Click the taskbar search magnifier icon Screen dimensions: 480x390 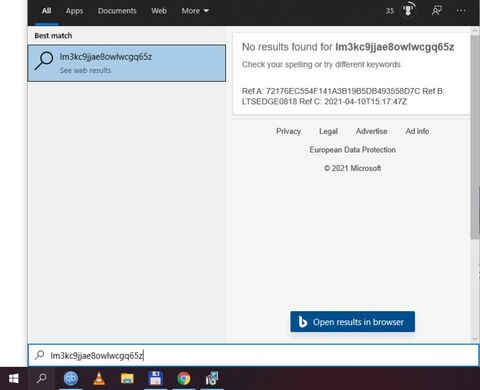[42, 378]
